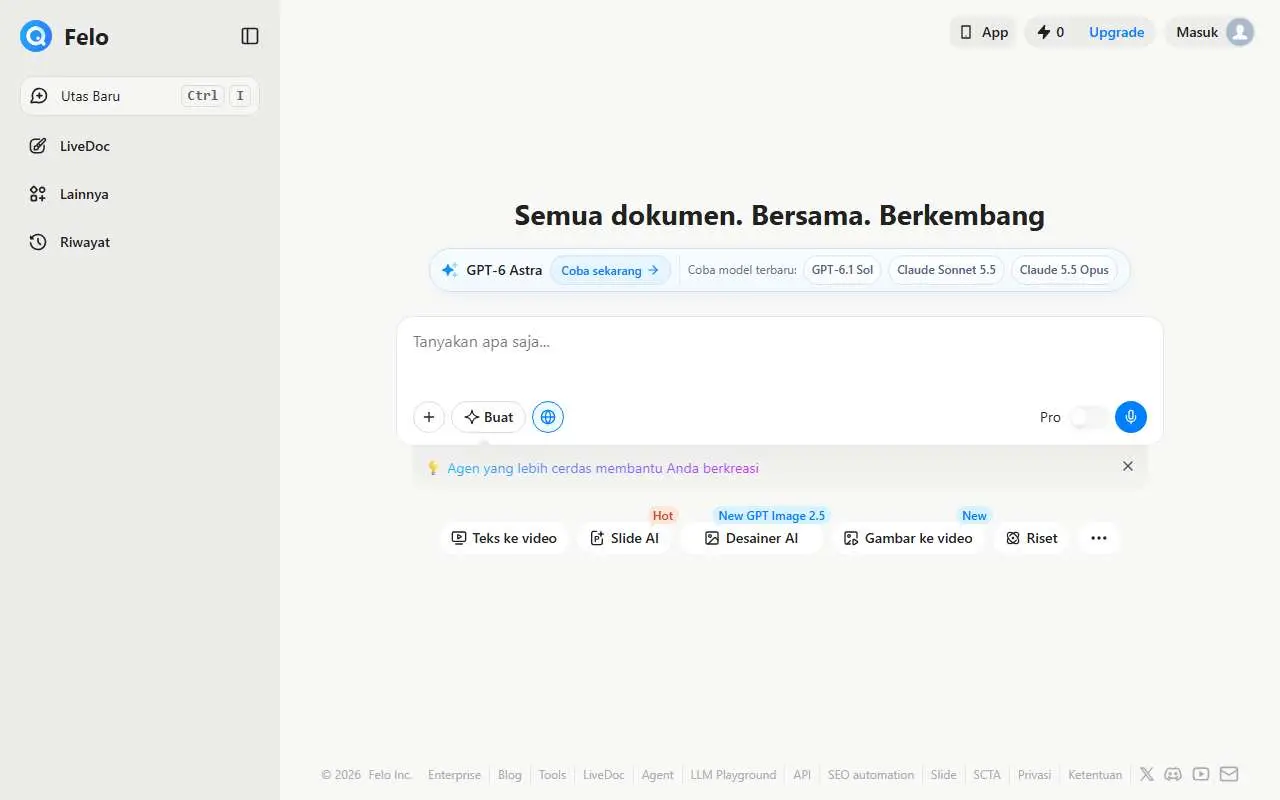This screenshot has height=800, width=1280.
Task: Open the SEO automation footer link
Action: [x=871, y=775]
